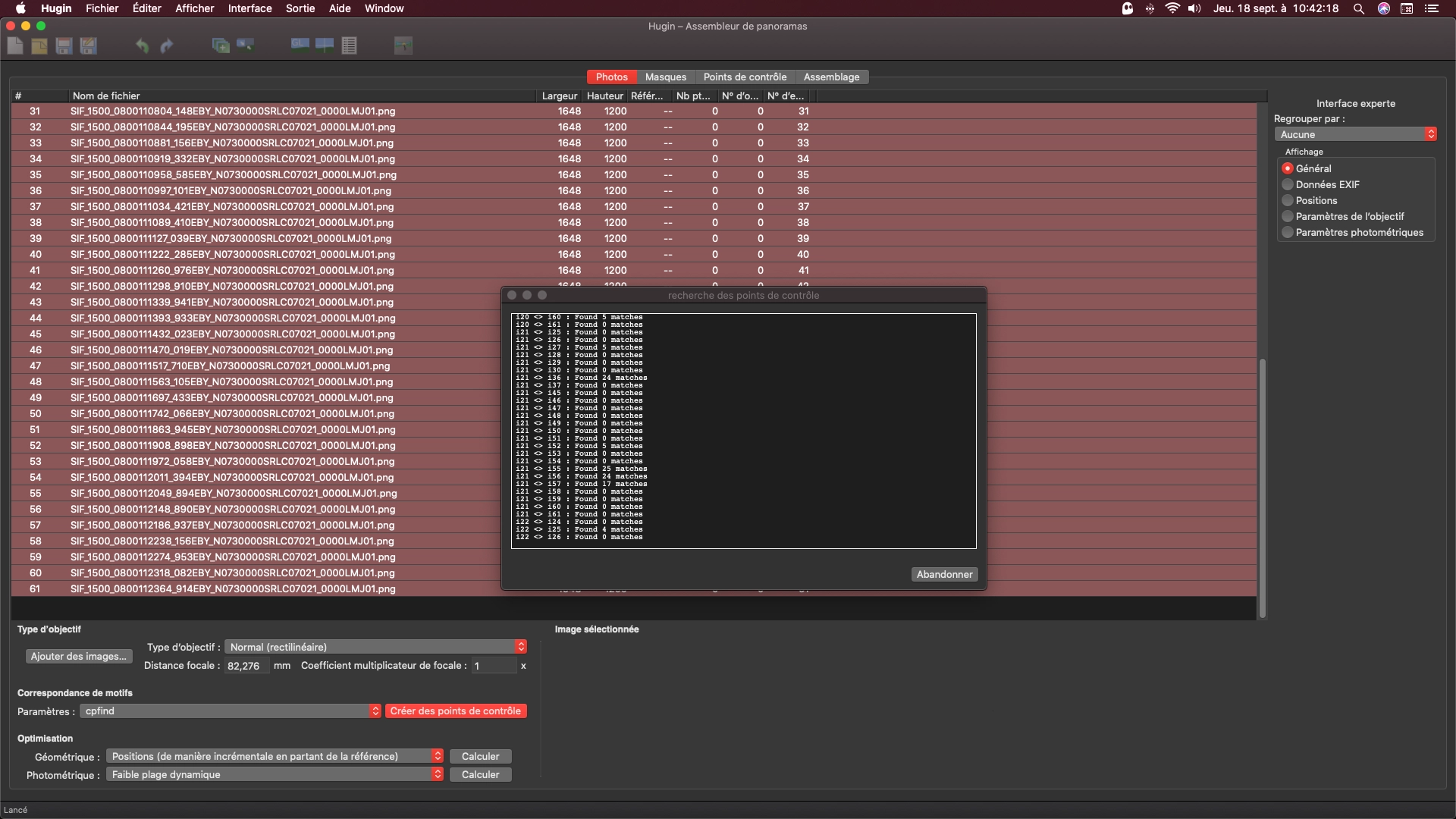The width and height of the screenshot is (1456, 819).
Task: Click the save project floppy icon
Action: point(64,45)
